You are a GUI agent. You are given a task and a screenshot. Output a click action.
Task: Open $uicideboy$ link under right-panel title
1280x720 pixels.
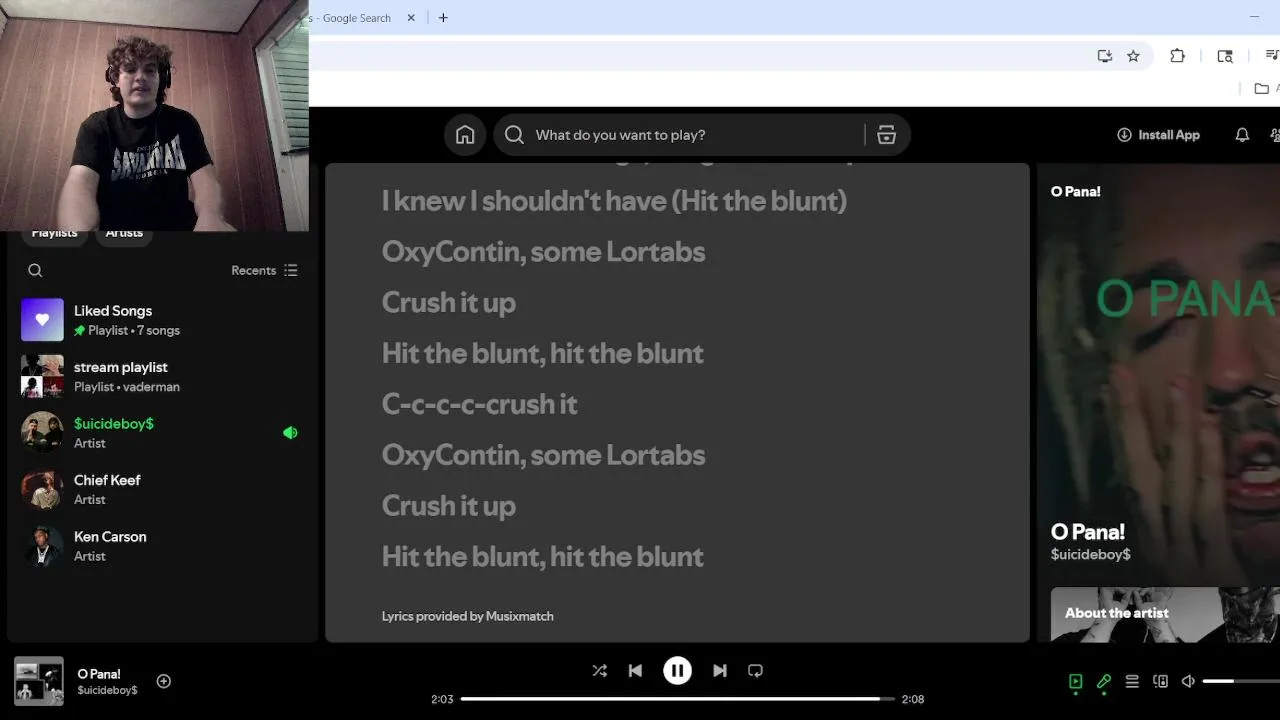(x=1090, y=554)
